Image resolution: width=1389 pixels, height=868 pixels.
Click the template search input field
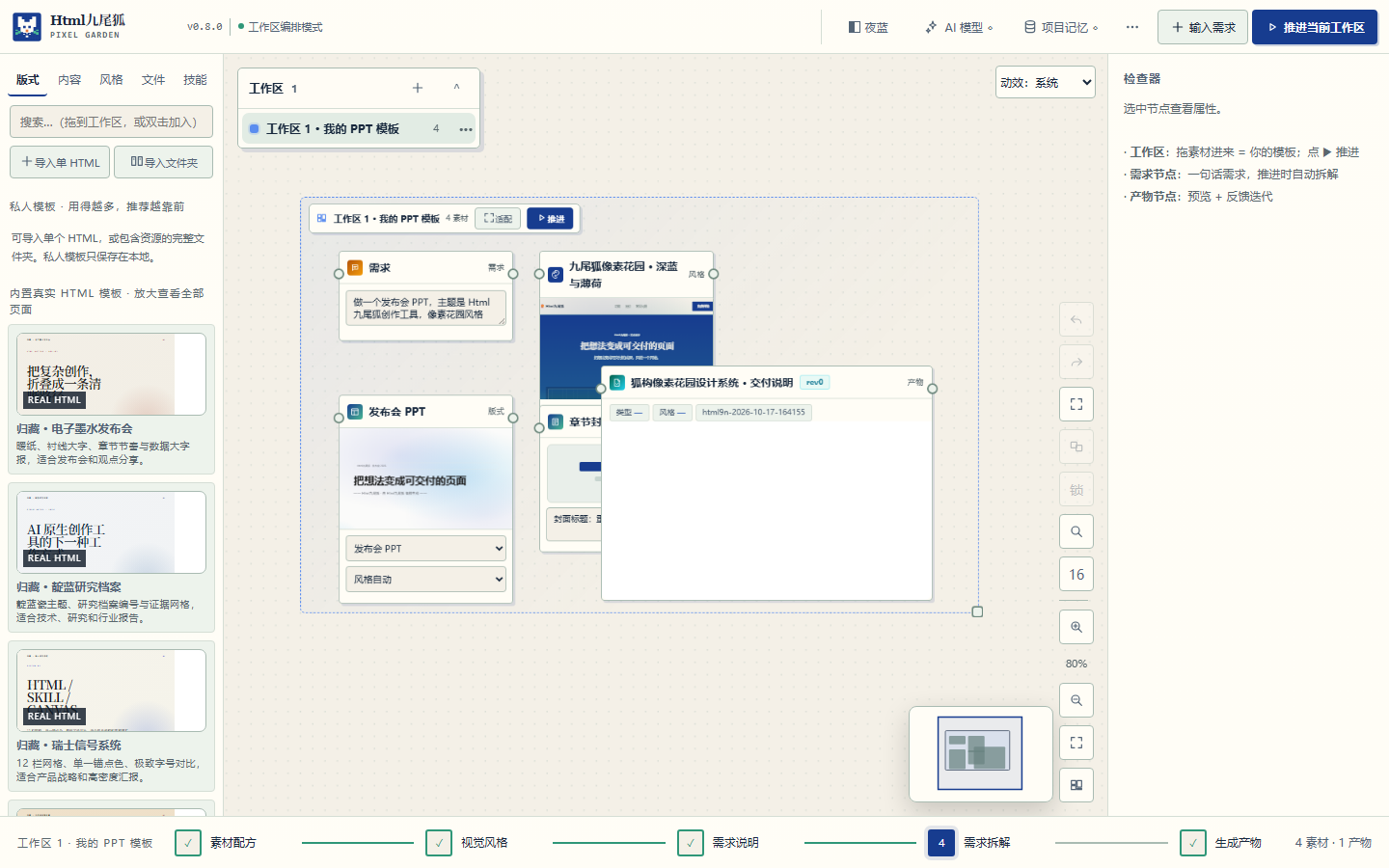(x=111, y=122)
